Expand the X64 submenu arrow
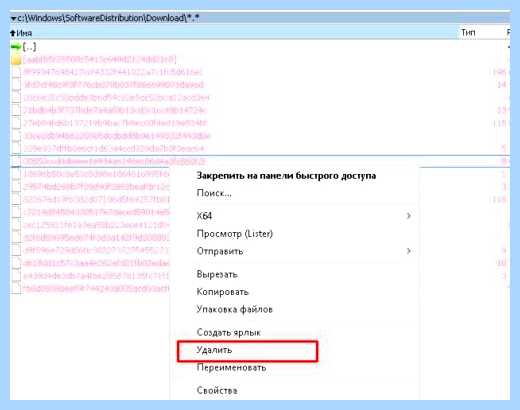This screenshot has width=520, height=410. 408,216
